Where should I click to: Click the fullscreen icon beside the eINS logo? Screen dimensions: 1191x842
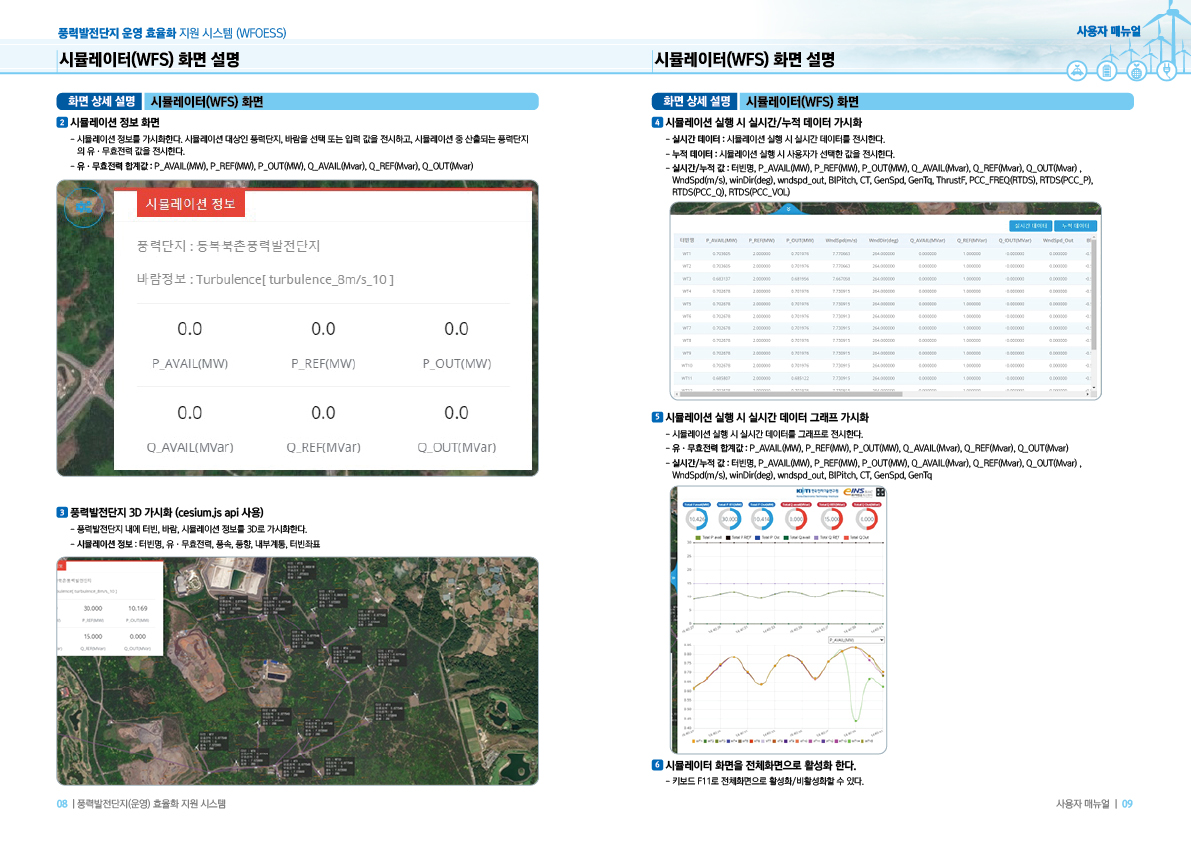pyautogui.click(x=880, y=492)
